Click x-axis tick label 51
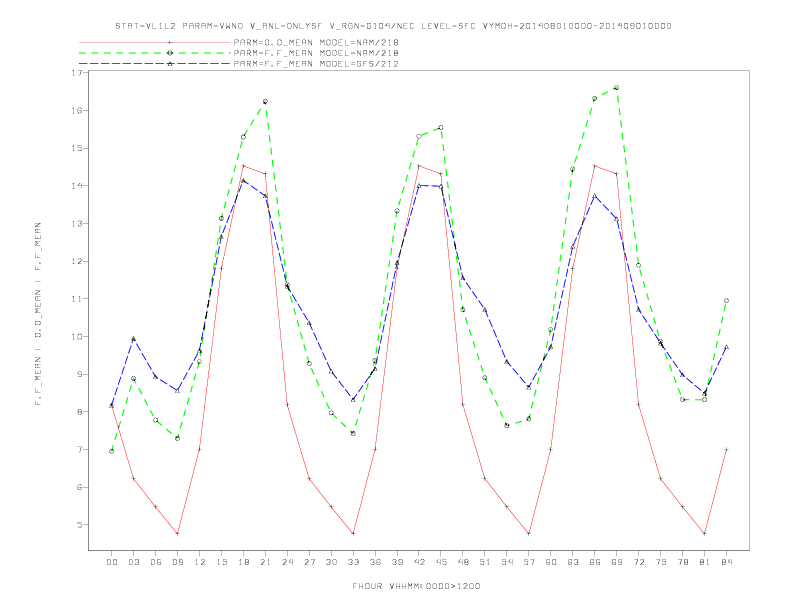 (485, 562)
